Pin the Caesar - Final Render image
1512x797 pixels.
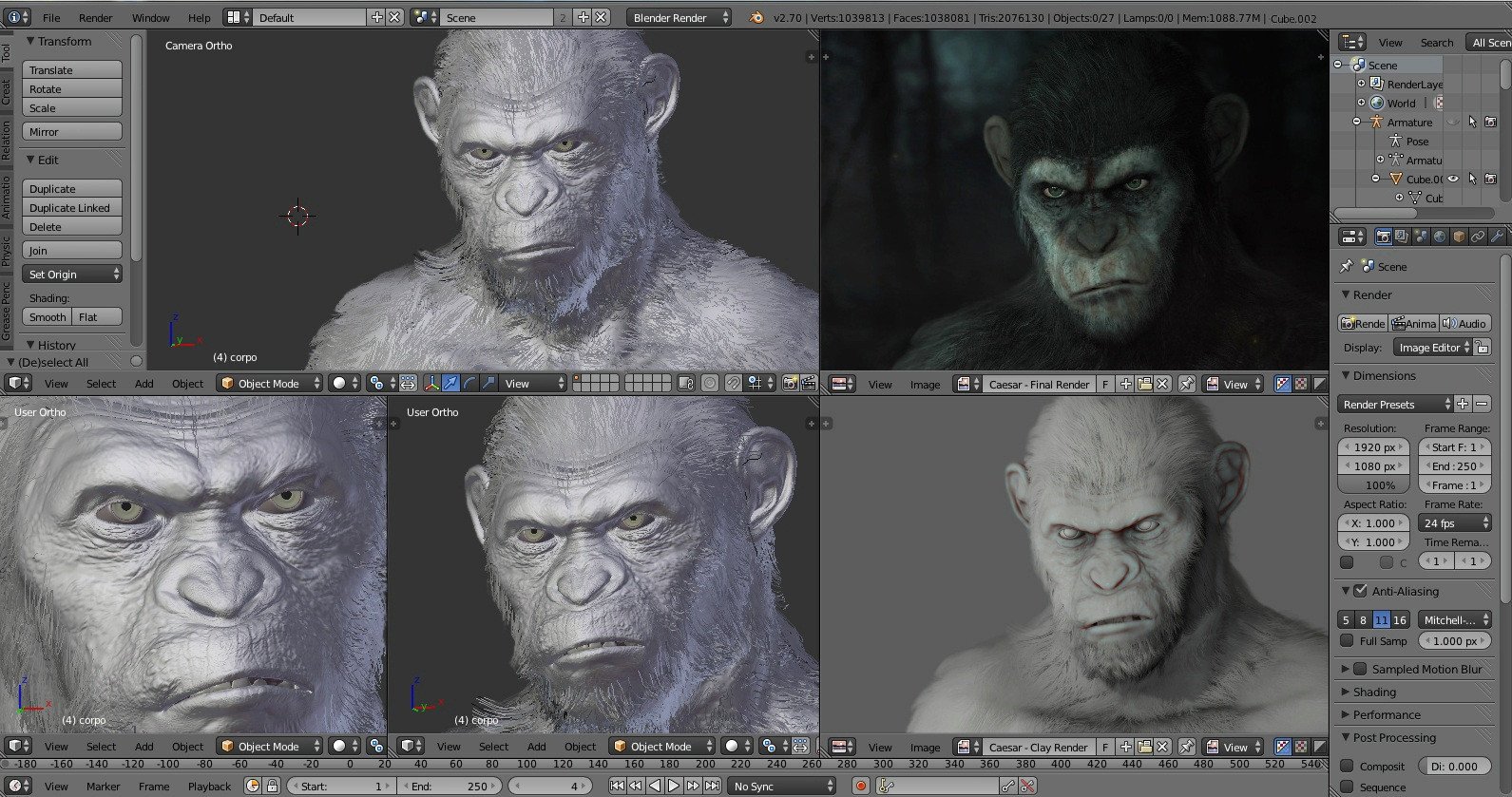[x=1187, y=384]
